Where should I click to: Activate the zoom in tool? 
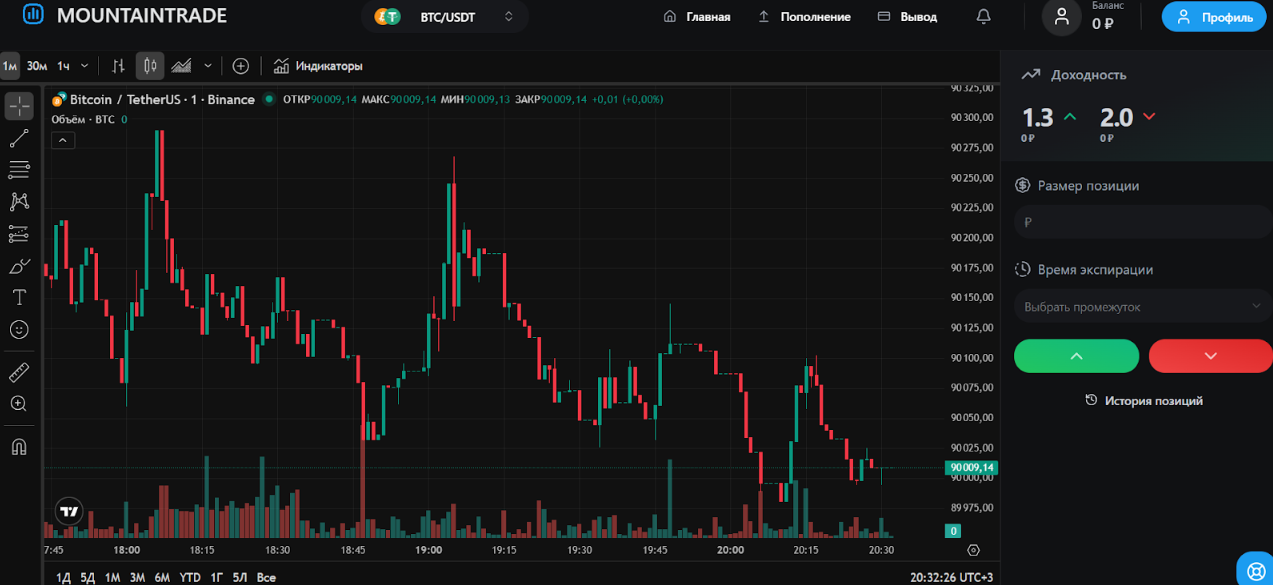coord(19,404)
